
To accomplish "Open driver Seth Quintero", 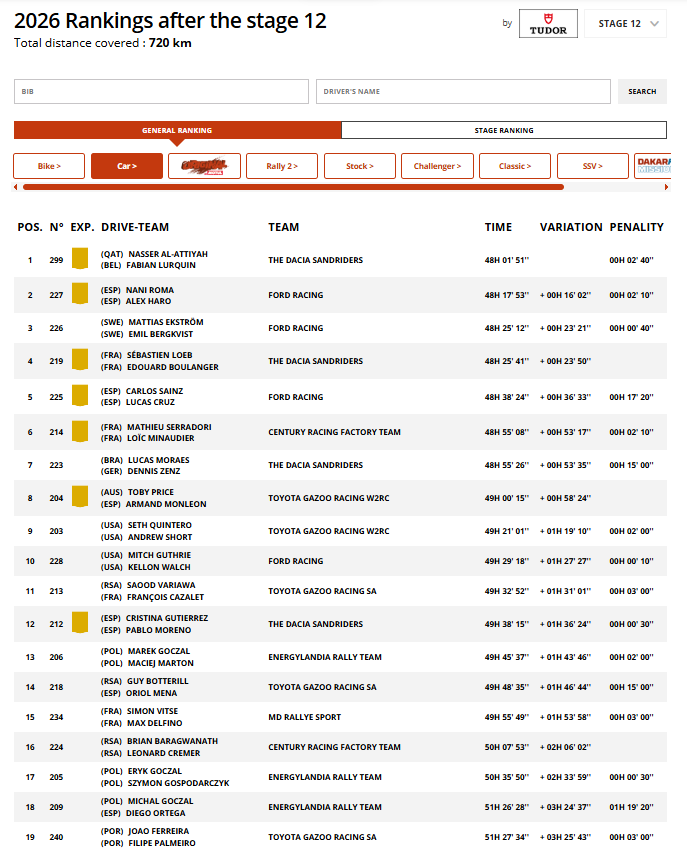I will pos(160,525).
